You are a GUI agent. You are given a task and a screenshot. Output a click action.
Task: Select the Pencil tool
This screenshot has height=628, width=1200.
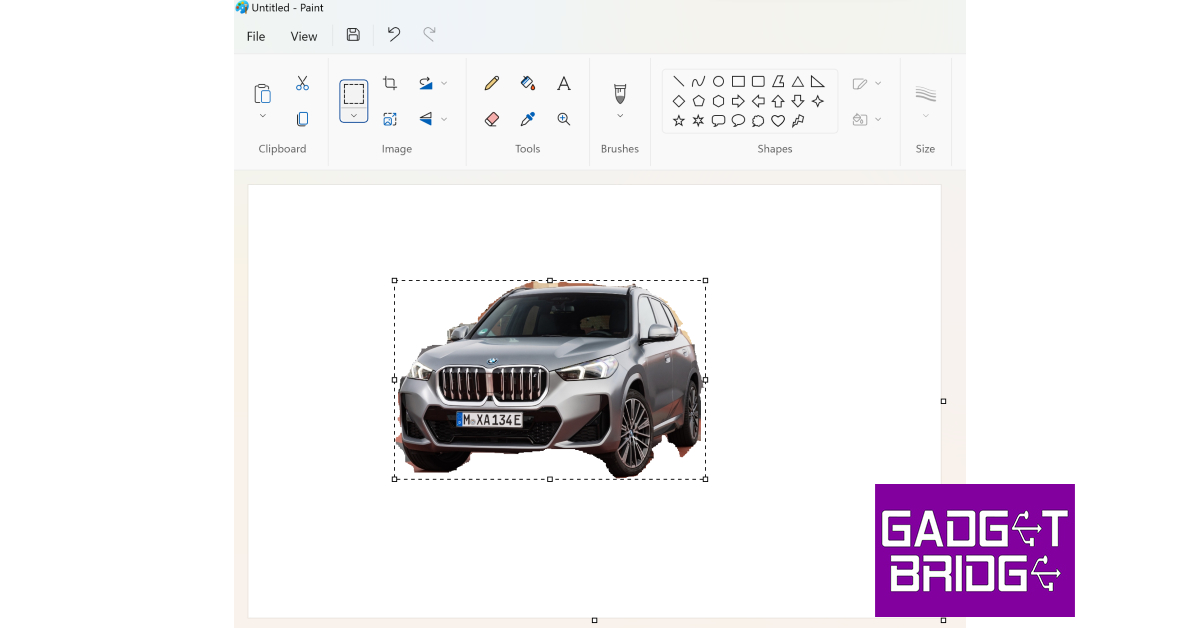click(x=491, y=83)
